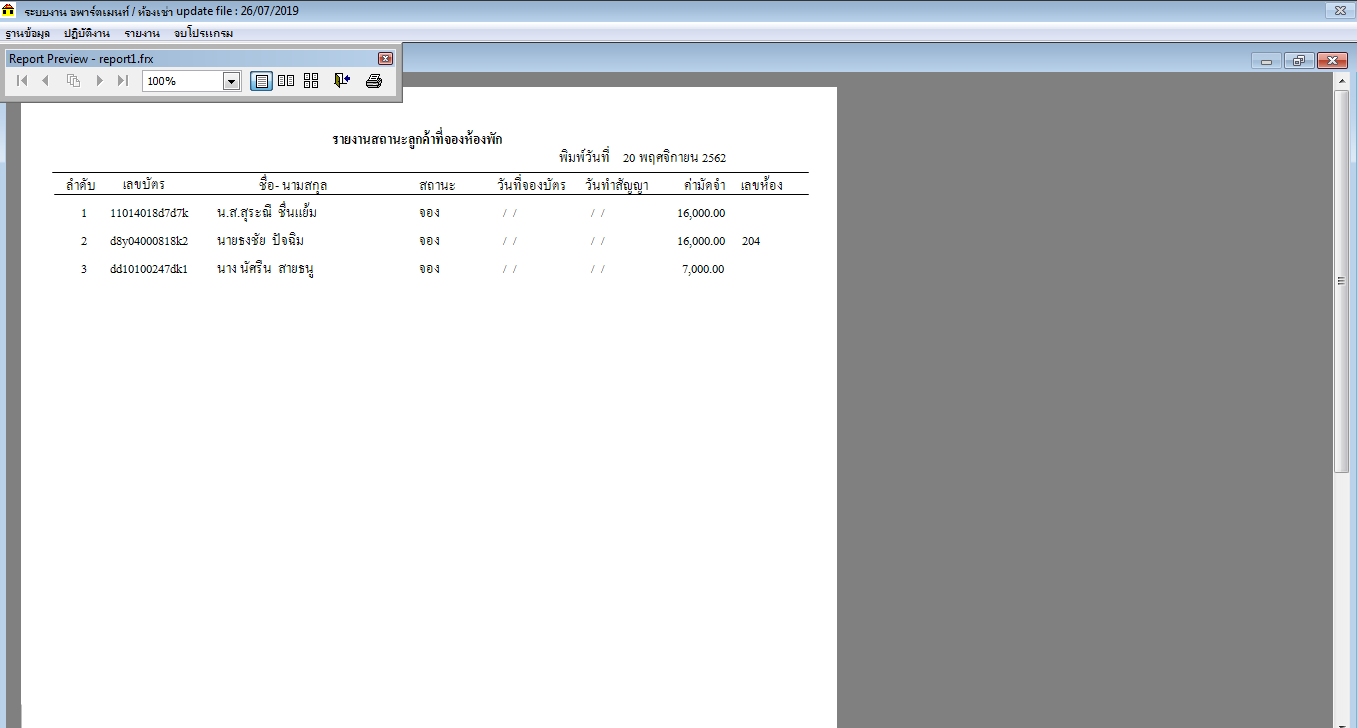The image size is (1357, 728).
Task: Click the เลขห้อง column header
Action: [762, 185]
